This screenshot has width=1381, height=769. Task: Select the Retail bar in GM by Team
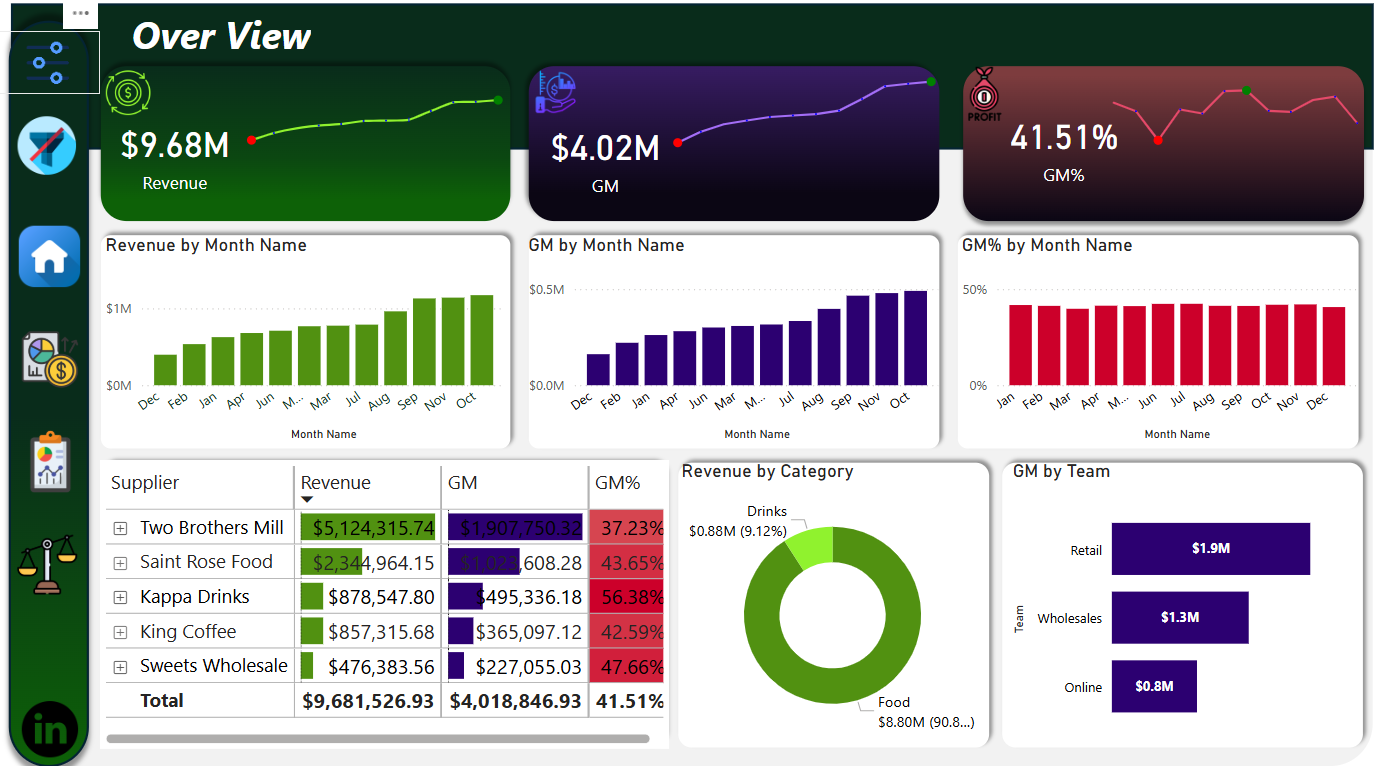pyautogui.click(x=1210, y=549)
